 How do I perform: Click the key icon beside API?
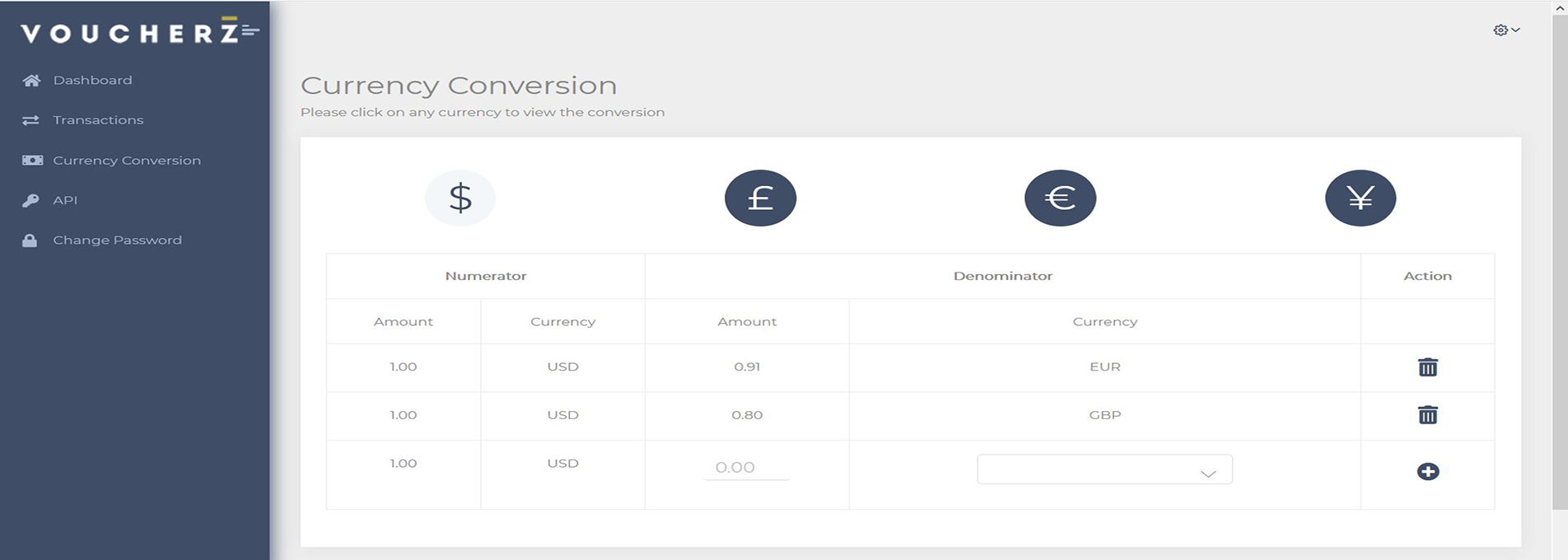point(30,200)
